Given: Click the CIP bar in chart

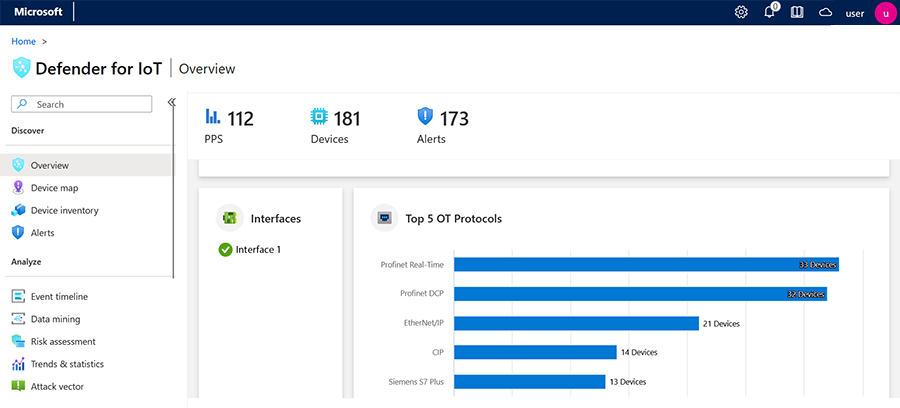Looking at the screenshot, I should pos(535,352).
